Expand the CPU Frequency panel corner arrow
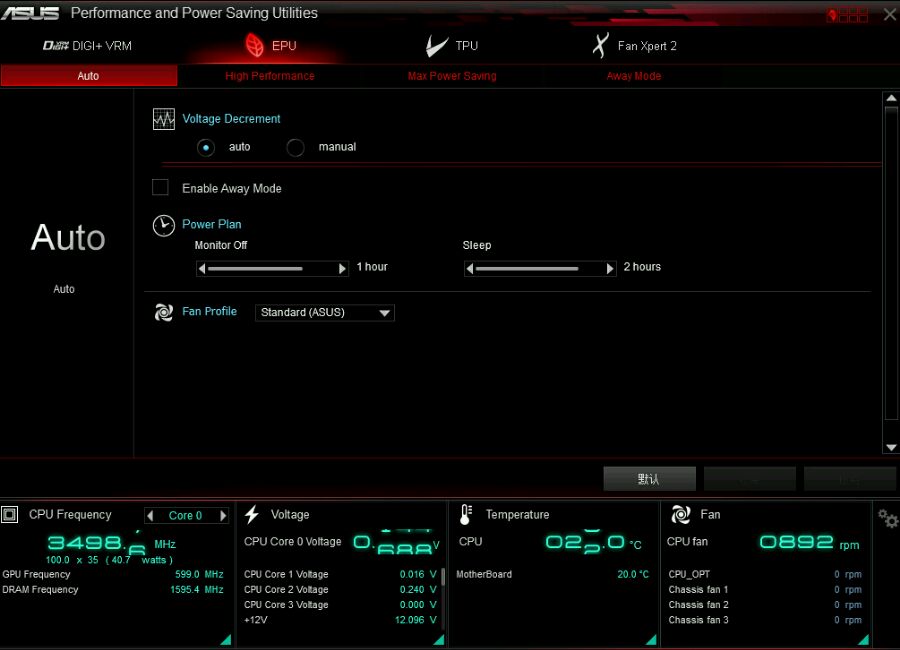 tap(226, 639)
